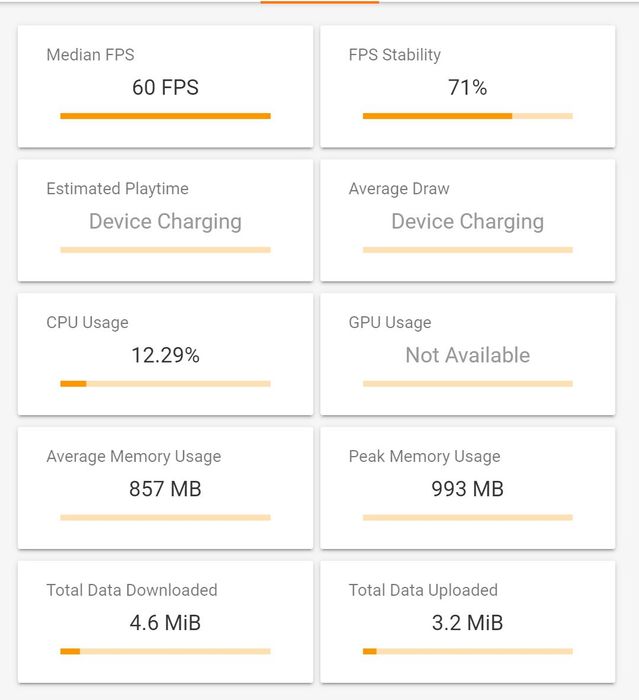Open the Average Memory Usage card

click(165, 488)
